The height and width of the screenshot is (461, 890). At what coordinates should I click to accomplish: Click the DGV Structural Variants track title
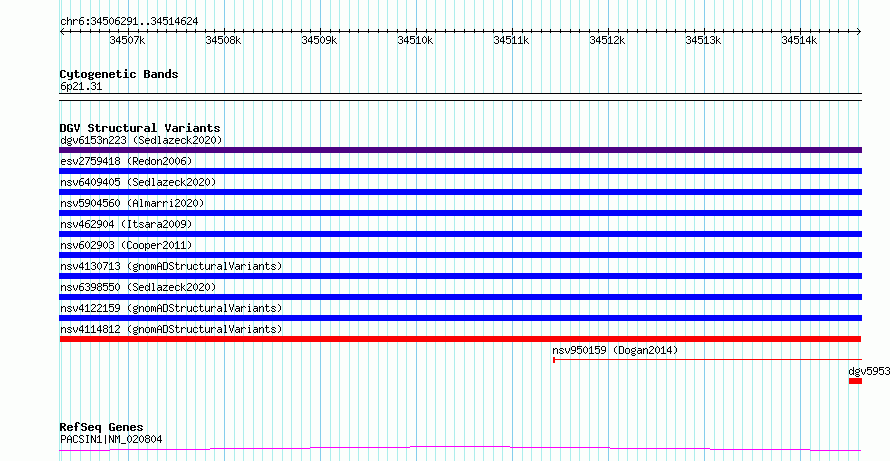tap(140, 128)
